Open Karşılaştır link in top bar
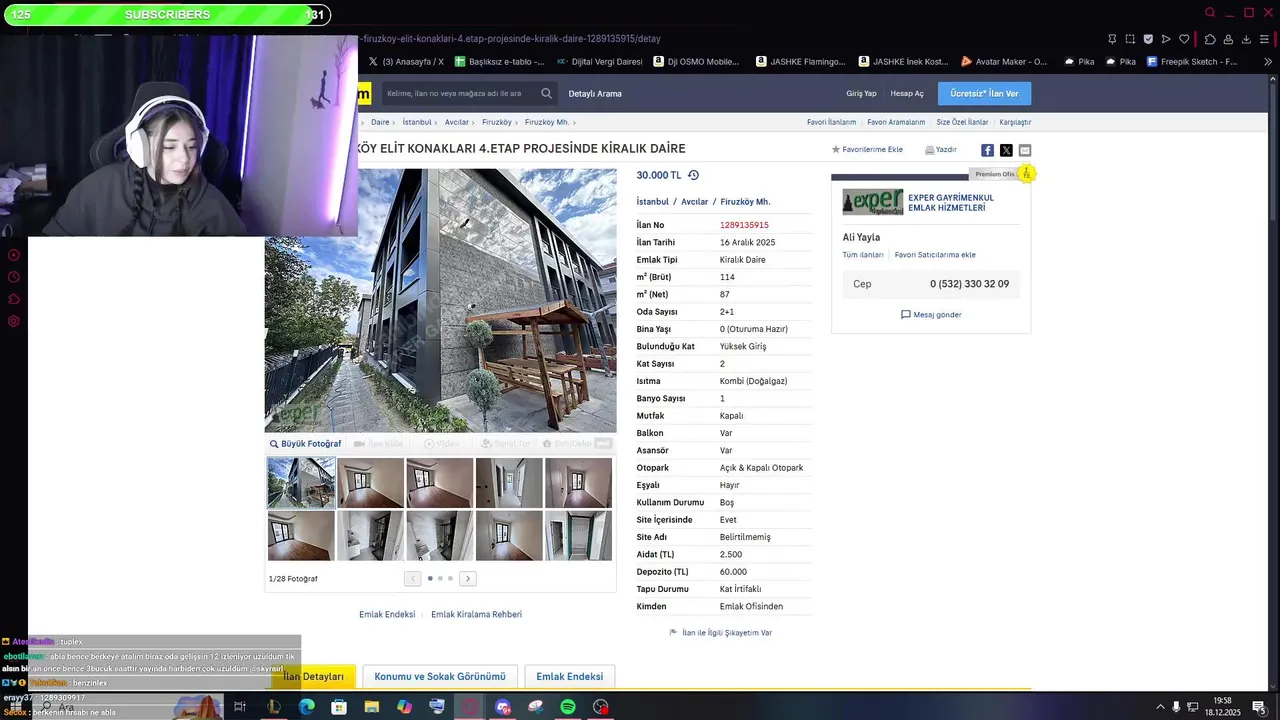 1015,122
